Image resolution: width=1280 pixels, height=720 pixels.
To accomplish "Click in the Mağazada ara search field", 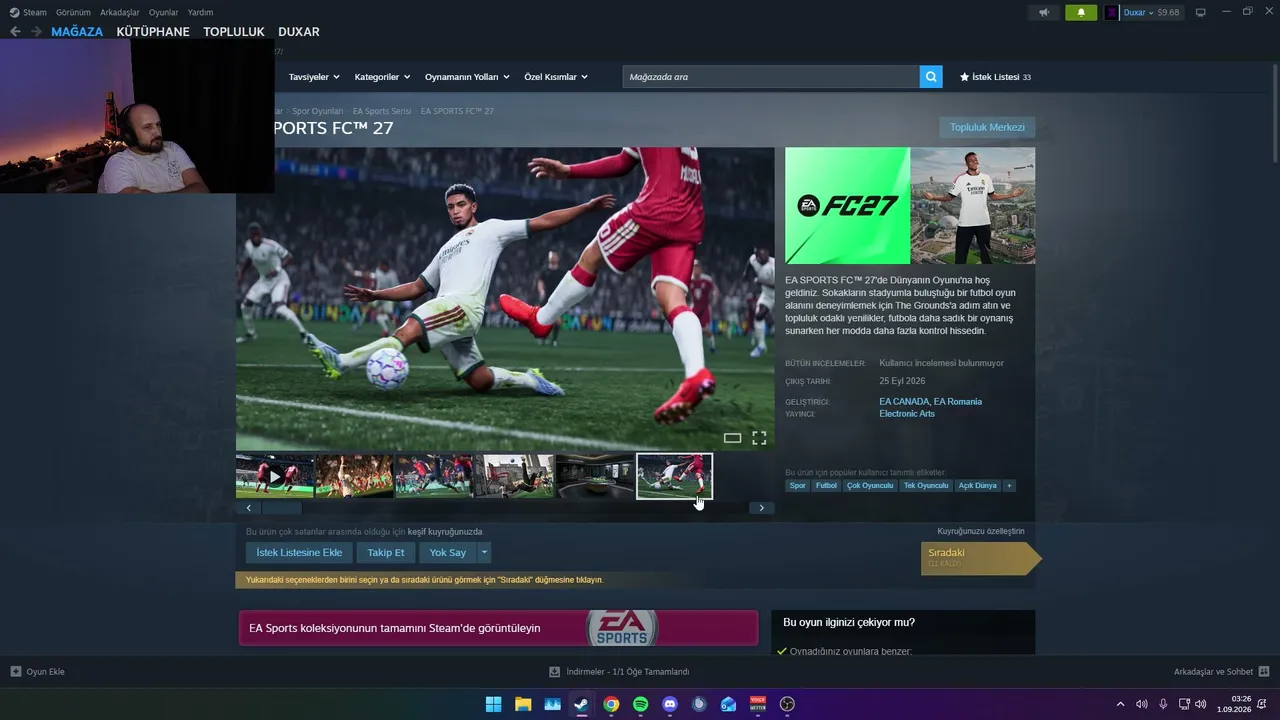I will click(x=771, y=77).
